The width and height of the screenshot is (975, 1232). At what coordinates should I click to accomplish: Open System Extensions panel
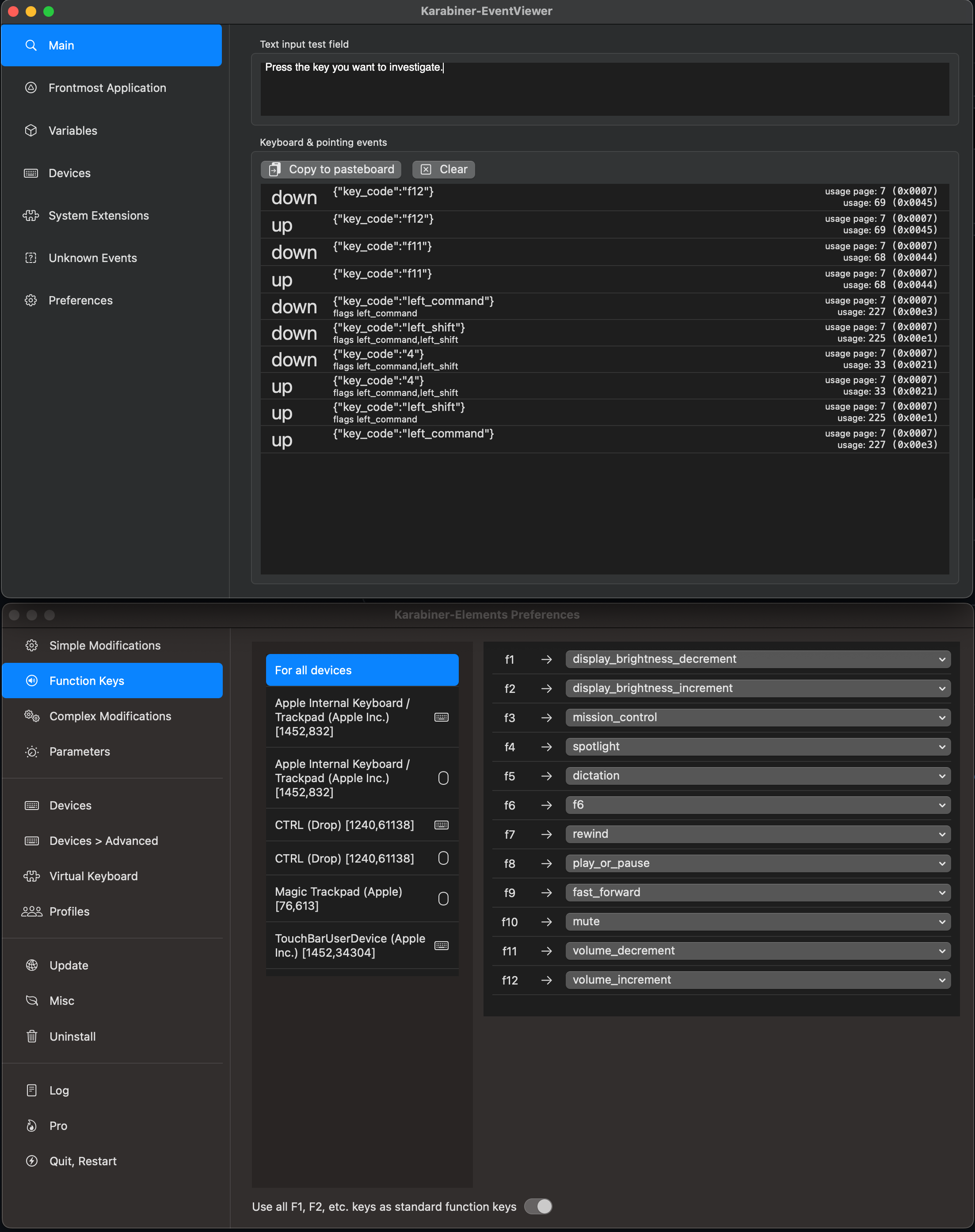tap(98, 215)
